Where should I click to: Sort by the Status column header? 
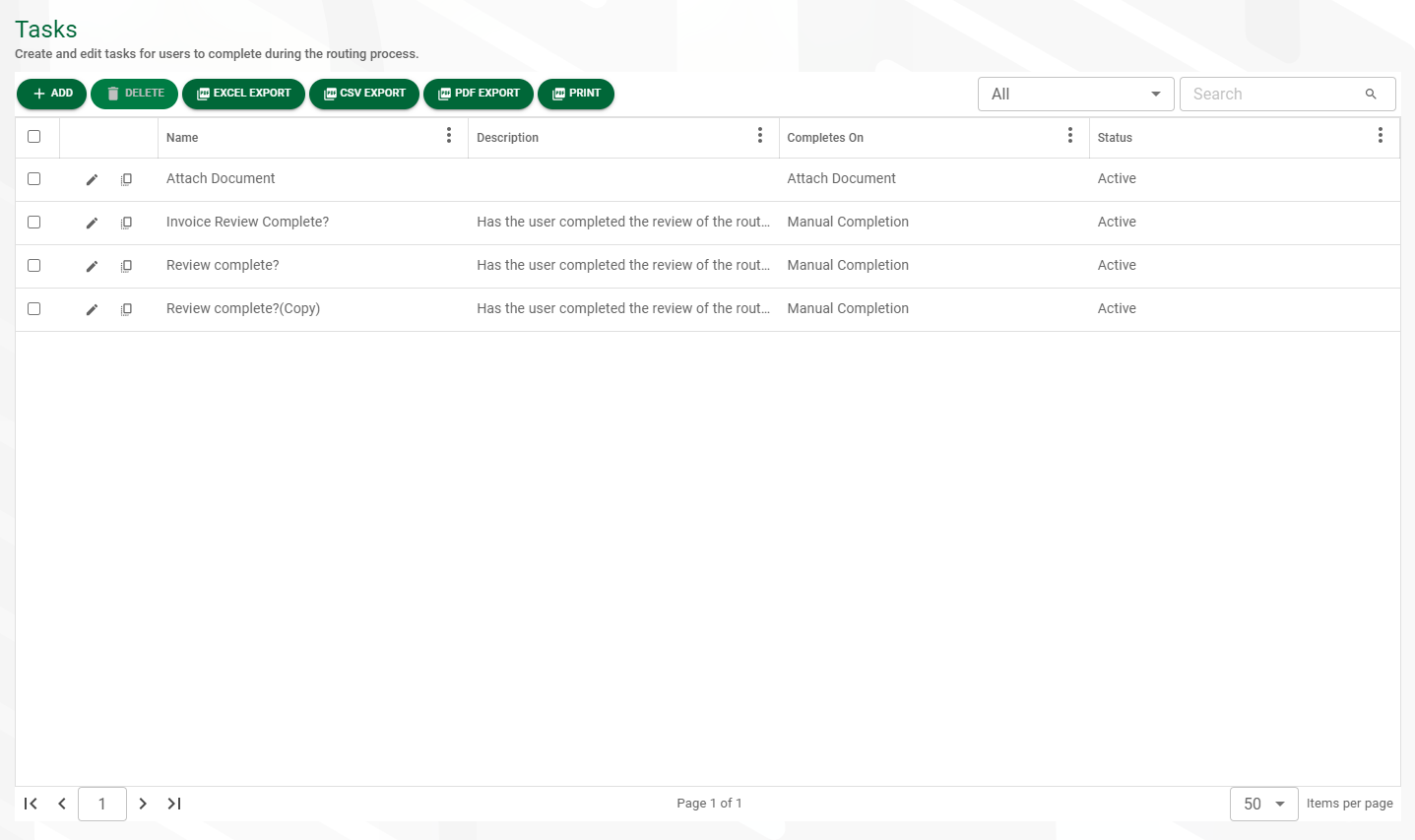pyautogui.click(x=1115, y=138)
